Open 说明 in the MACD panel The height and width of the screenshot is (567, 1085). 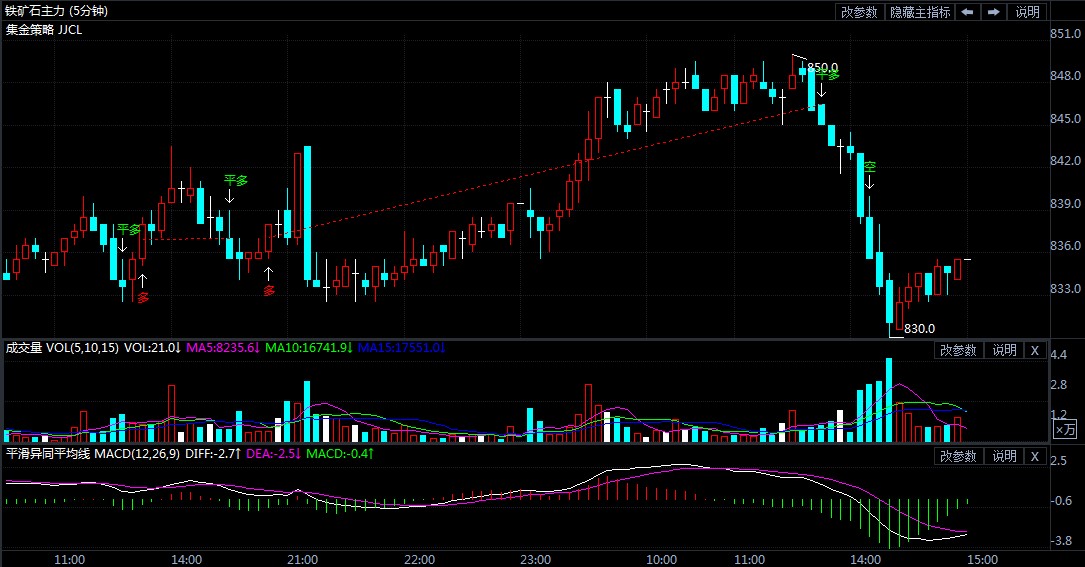tap(1003, 456)
